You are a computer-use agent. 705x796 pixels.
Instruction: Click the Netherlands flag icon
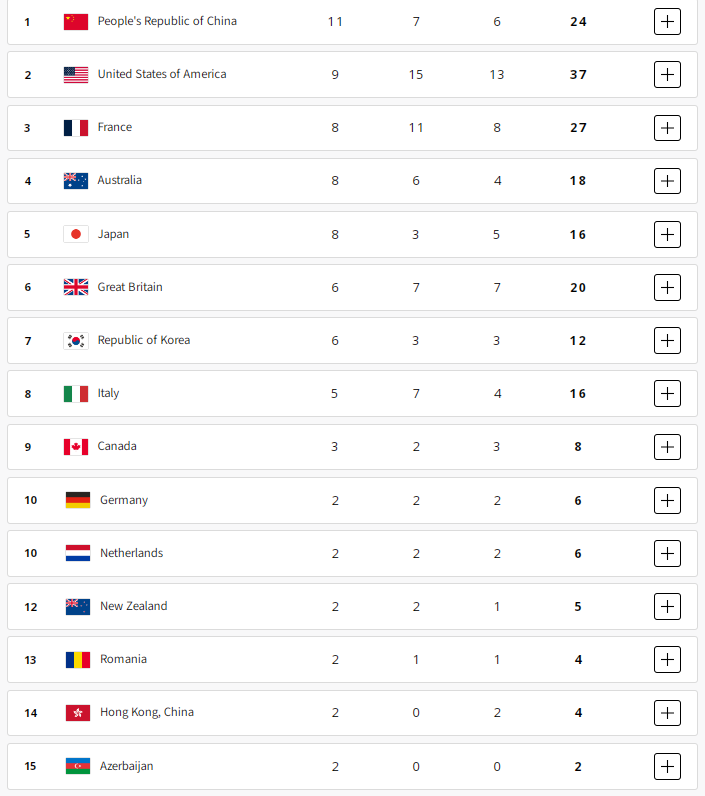coord(78,553)
